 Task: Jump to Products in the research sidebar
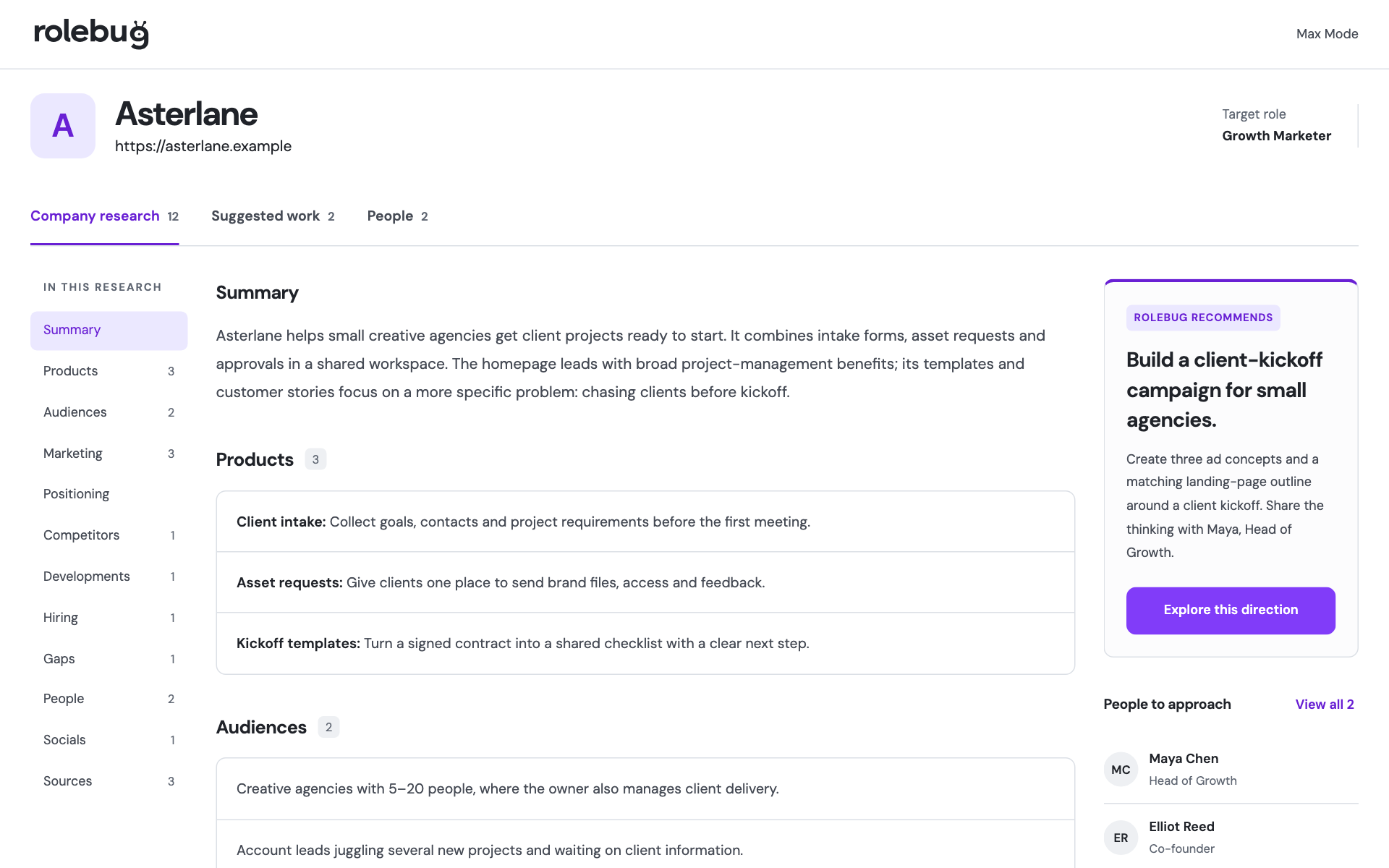(109, 371)
